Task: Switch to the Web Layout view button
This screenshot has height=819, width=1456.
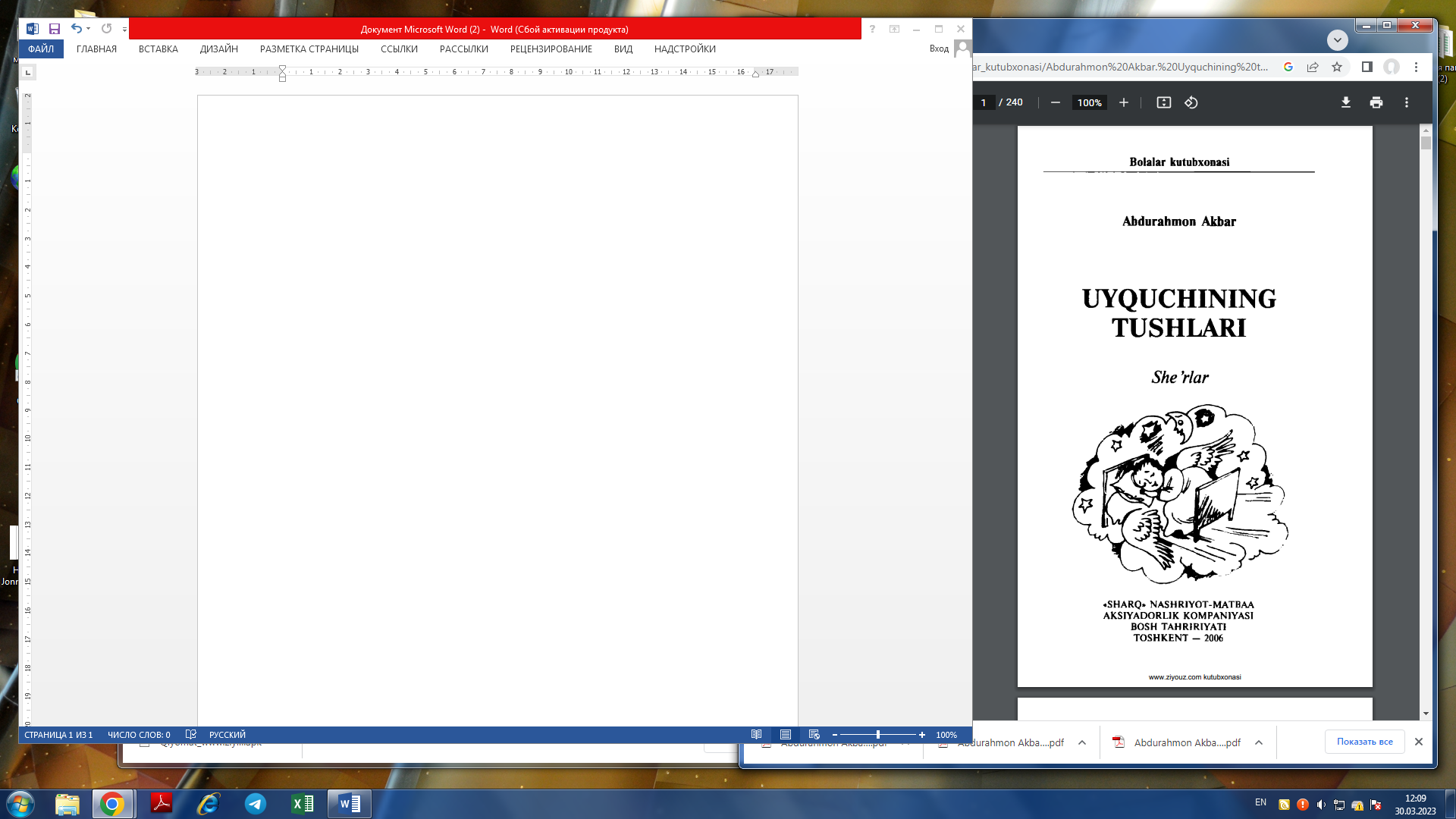Action: coord(814,734)
